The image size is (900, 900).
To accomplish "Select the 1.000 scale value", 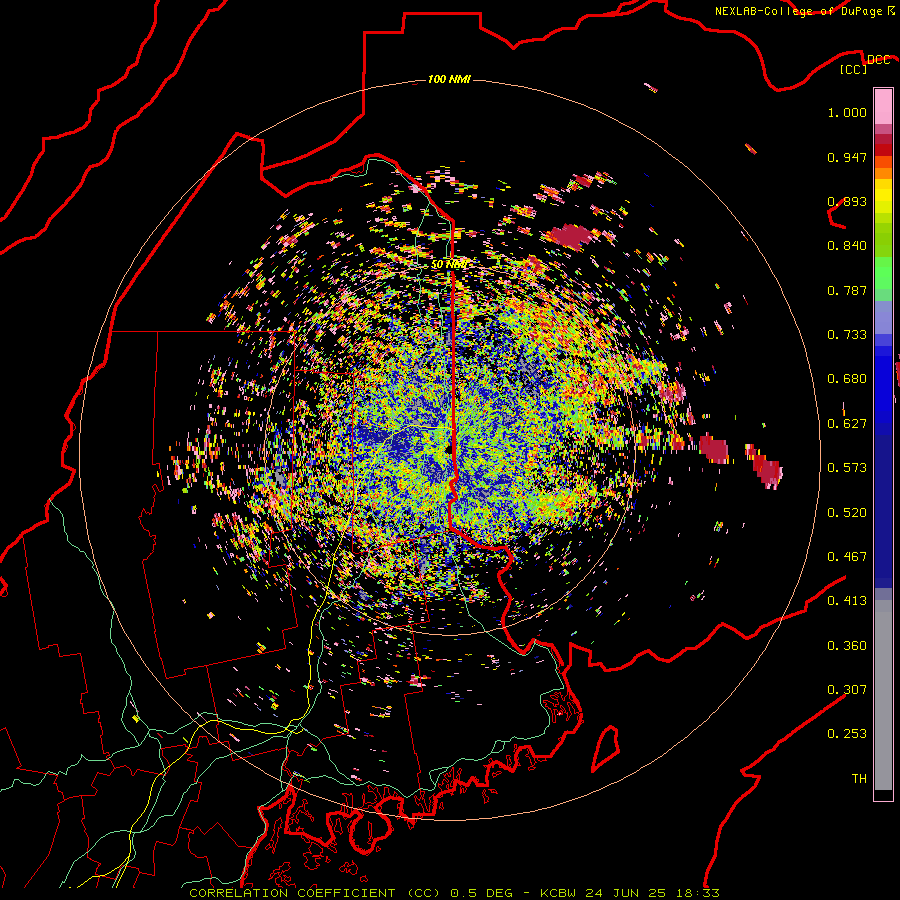I will pos(847,112).
